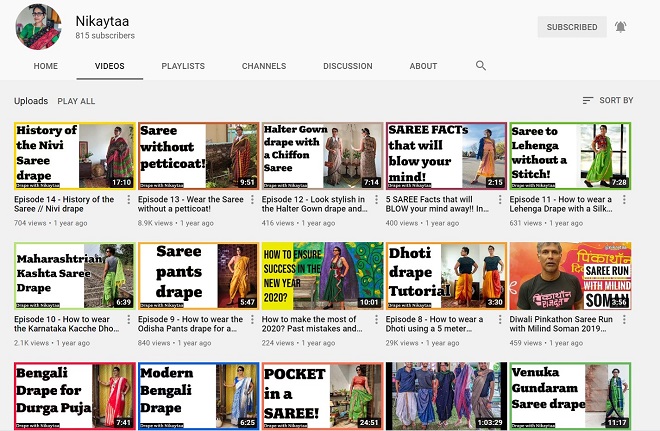Viewport: 660px width, 431px height.
Task: Open three-dot menu for Episode 10 video
Action: point(129,320)
